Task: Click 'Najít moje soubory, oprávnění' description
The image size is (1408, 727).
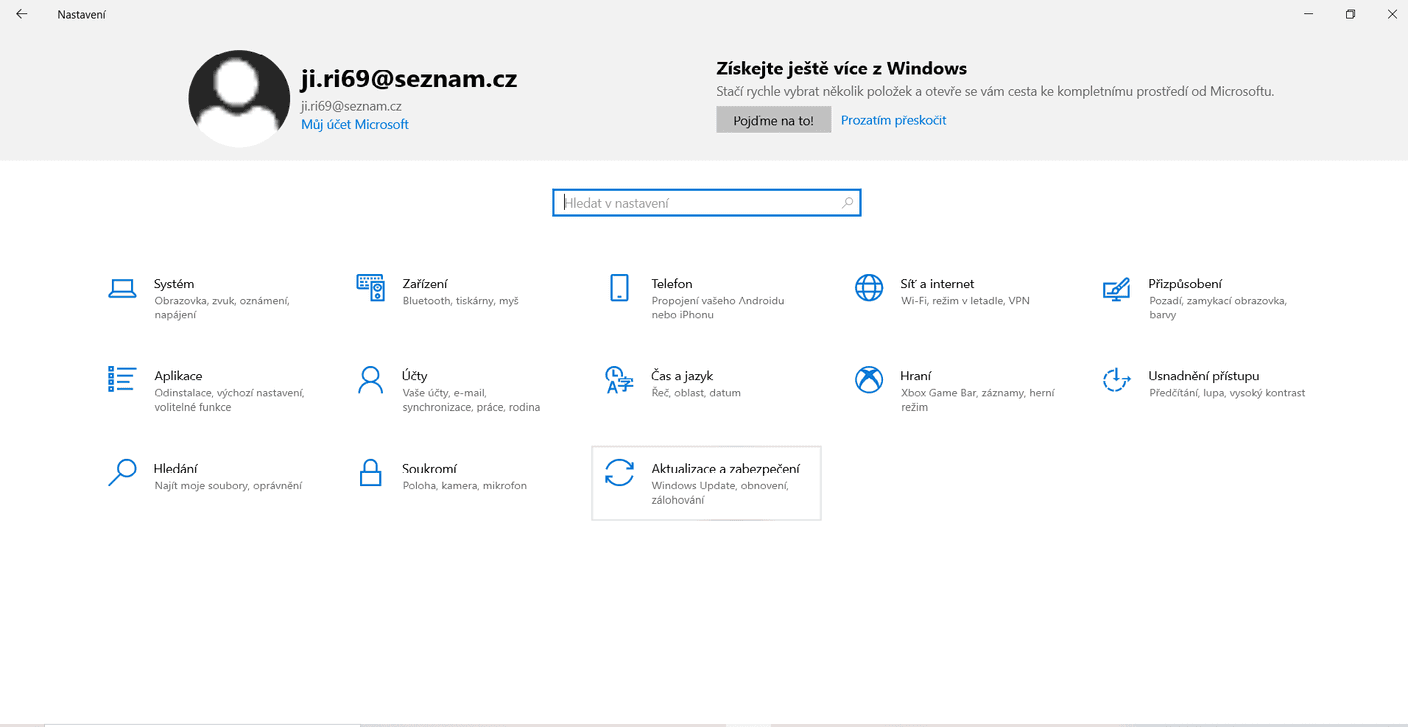Action: pyautogui.click(x=228, y=485)
